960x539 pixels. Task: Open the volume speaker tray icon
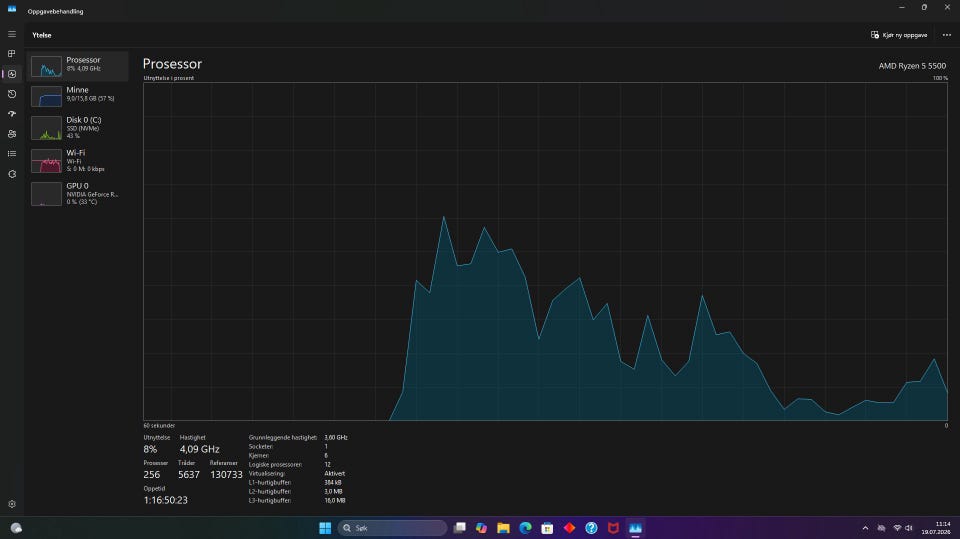909,528
